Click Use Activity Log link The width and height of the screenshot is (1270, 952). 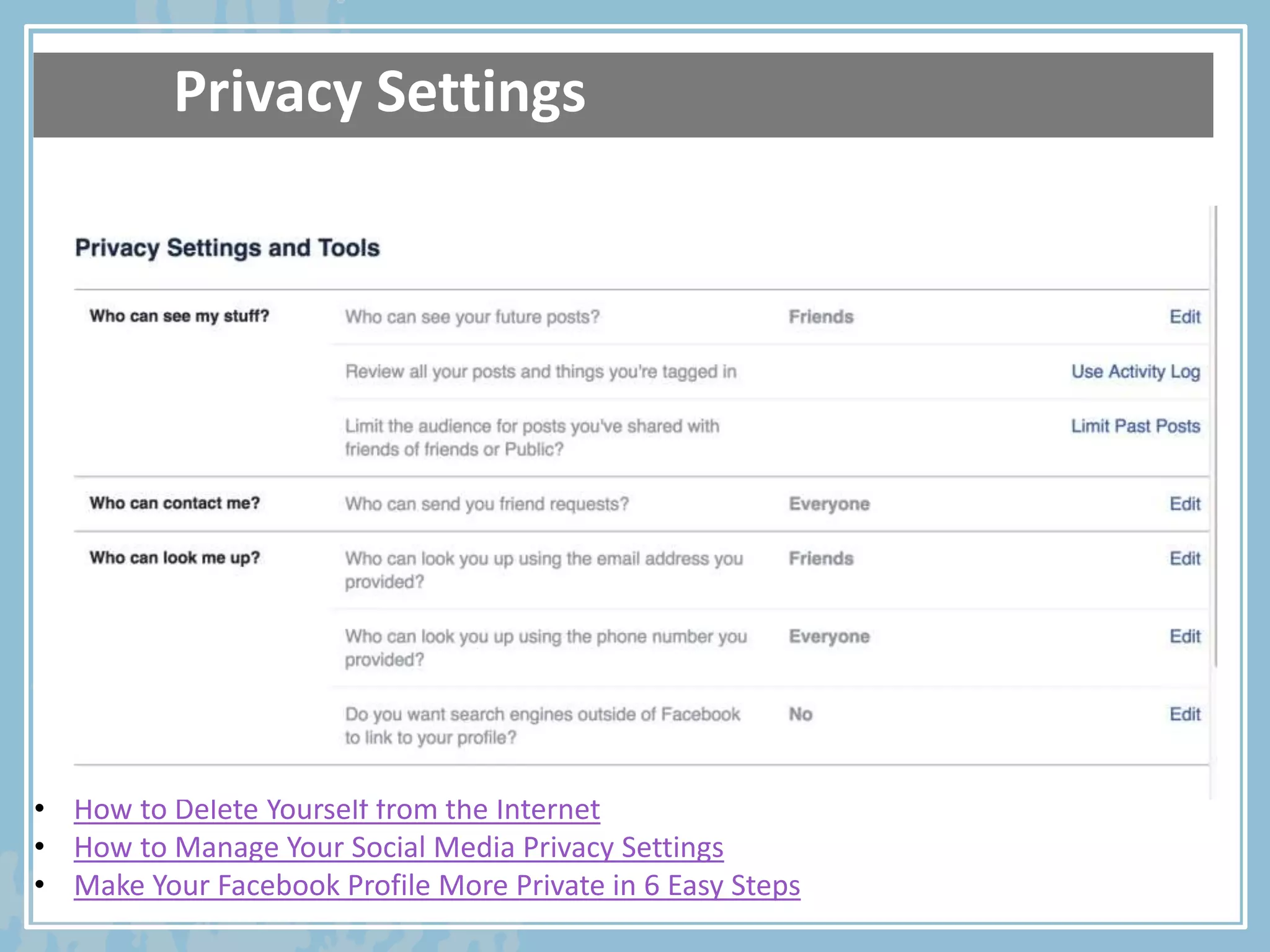[1135, 371]
